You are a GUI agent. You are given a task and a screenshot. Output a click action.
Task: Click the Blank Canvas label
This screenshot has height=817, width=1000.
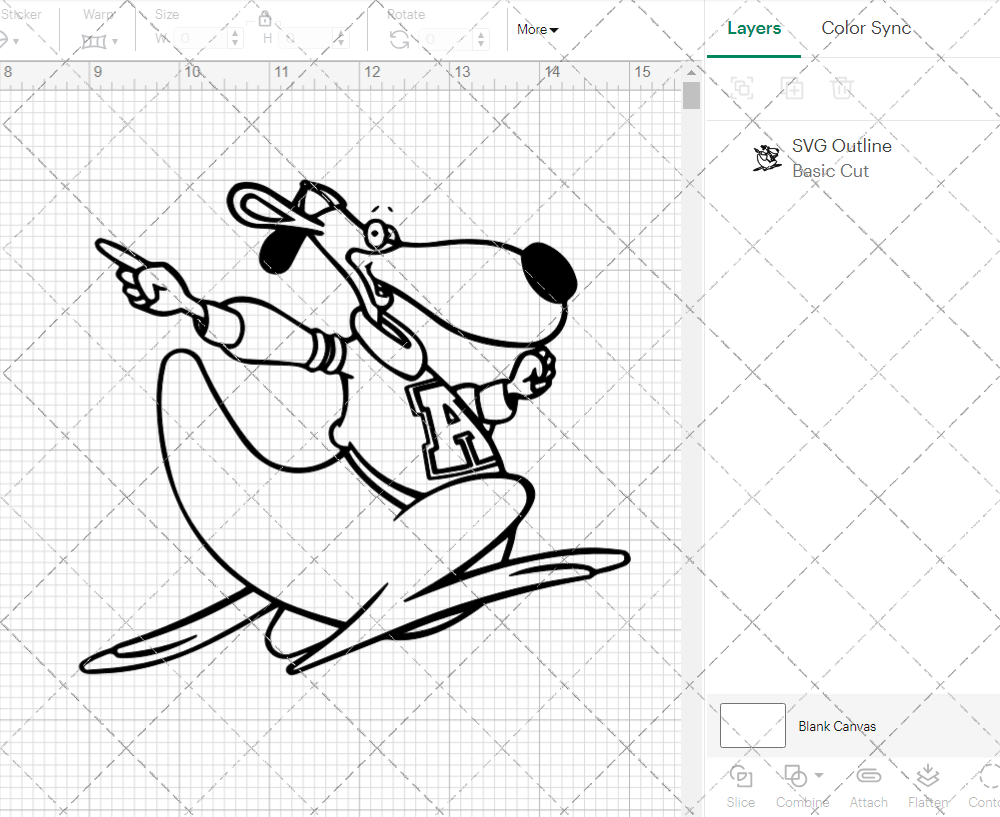pos(836,726)
